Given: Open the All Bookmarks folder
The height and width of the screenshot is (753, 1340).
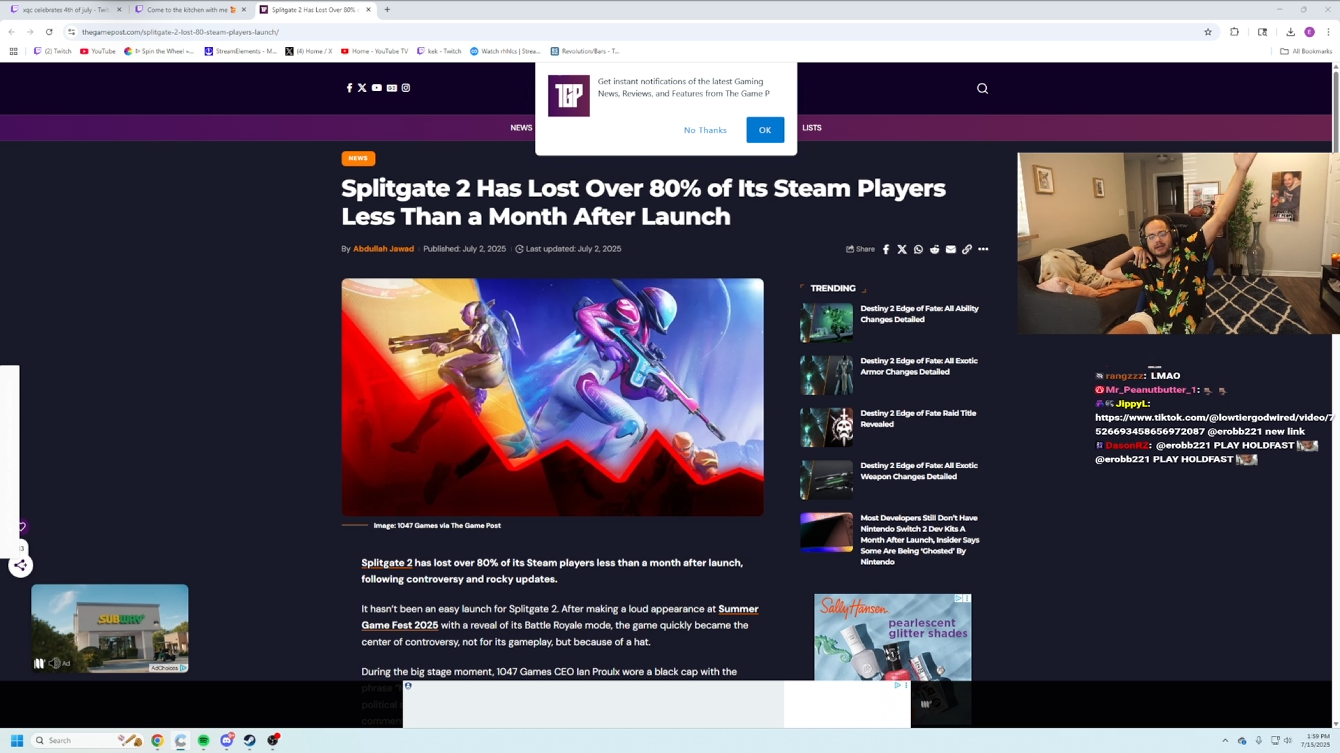Looking at the screenshot, I should tap(1306, 51).
